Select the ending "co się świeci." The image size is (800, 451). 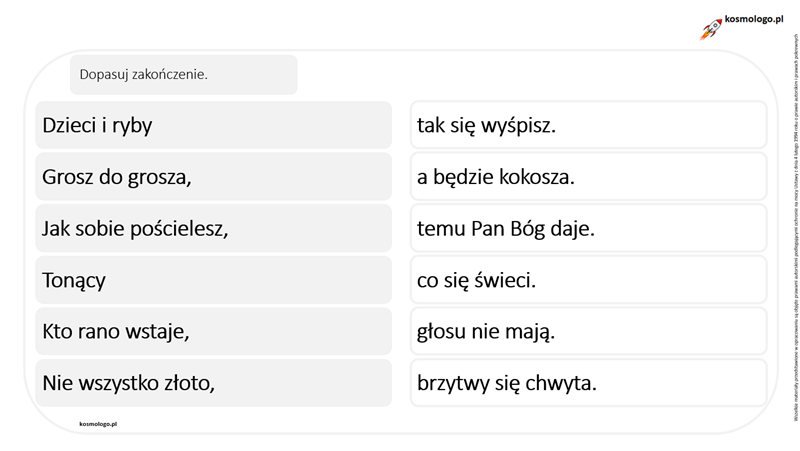(x=588, y=280)
